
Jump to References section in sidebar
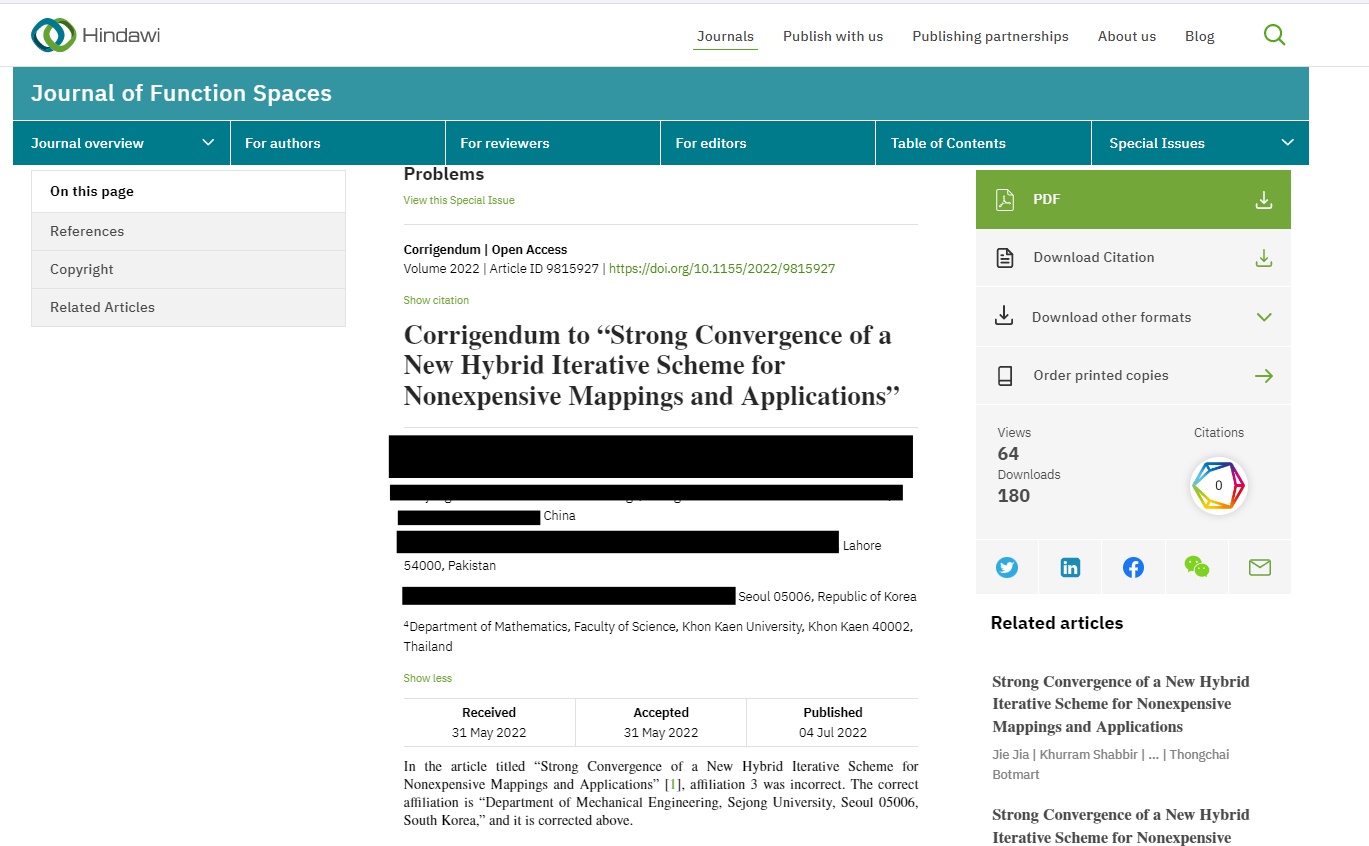88,231
